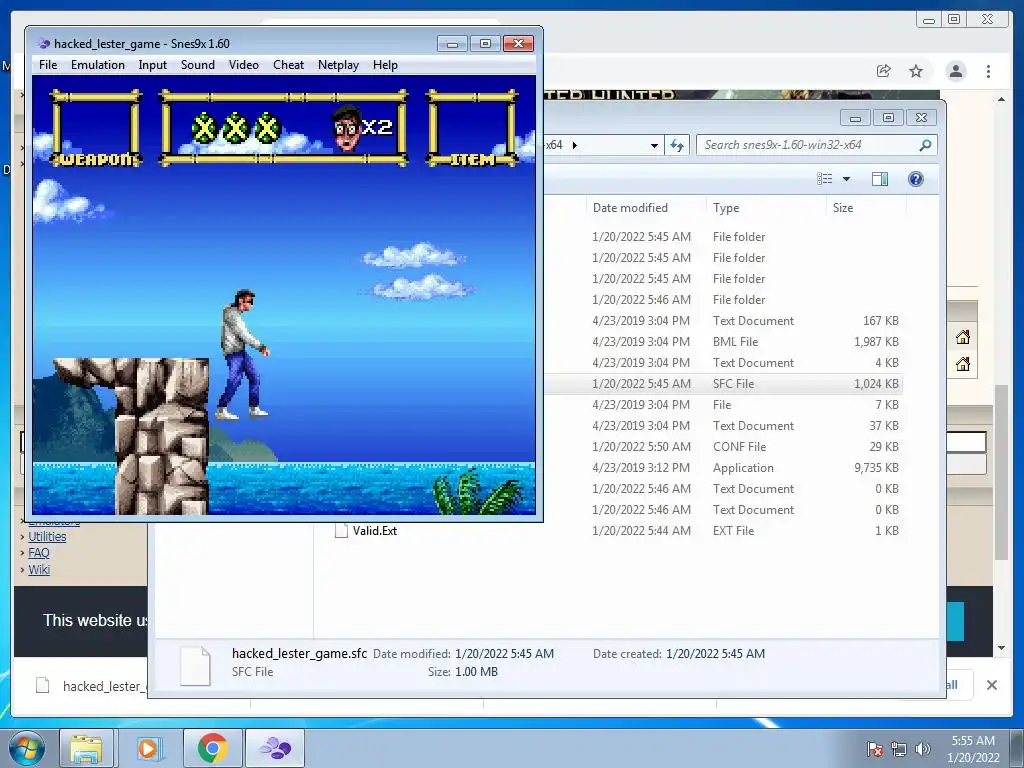Image resolution: width=1024 pixels, height=768 pixels.
Task: Click the Chrome scrollbar up arrow
Action: 1001,99
